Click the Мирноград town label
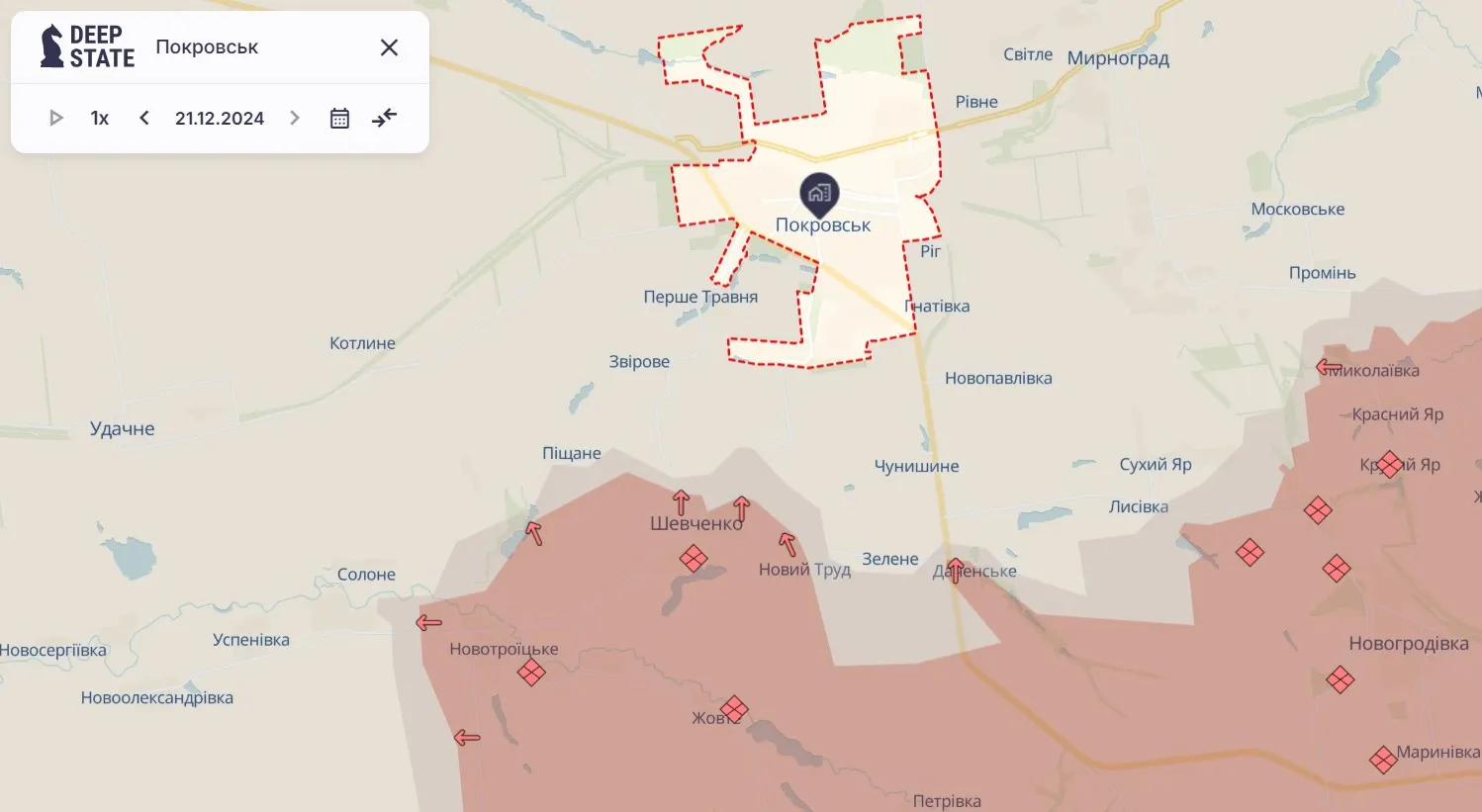1482x812 pixels. (1118, 58)
